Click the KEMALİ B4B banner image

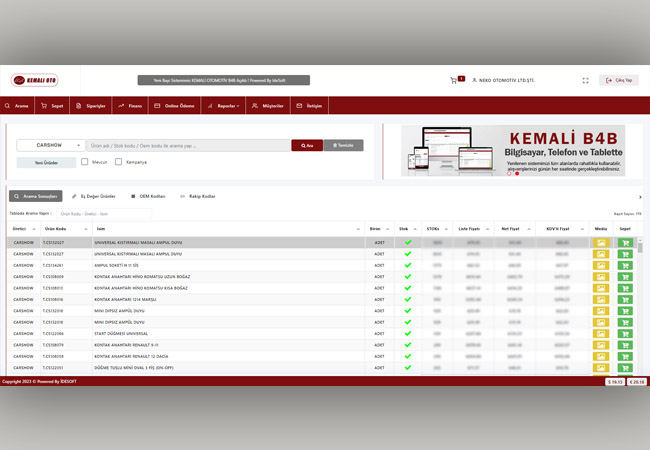(513, 151)
